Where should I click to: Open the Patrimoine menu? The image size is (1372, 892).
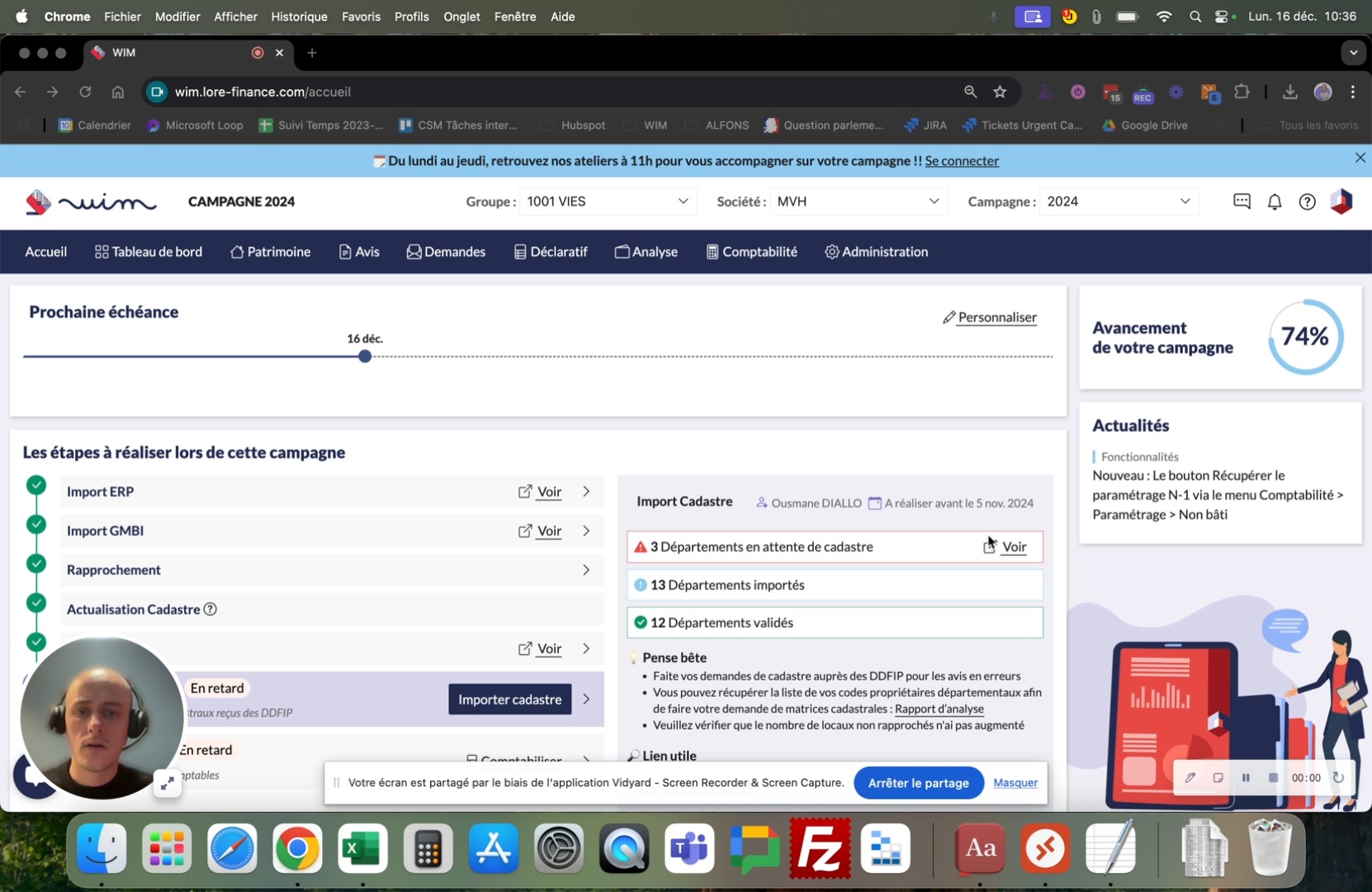[x=271, y=252]
